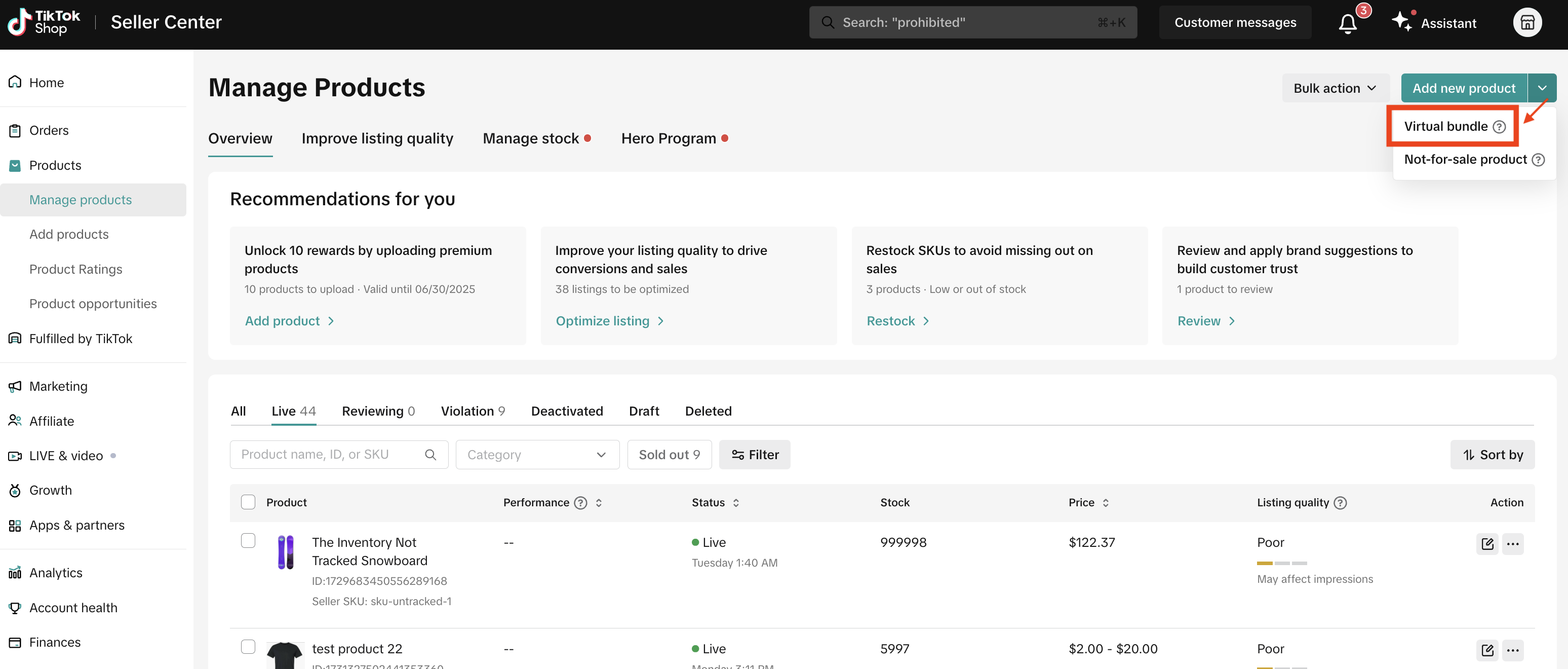1568x669 pixels.
Task: Open more actions for test product 22
Action: click(x=1513, y=650)
